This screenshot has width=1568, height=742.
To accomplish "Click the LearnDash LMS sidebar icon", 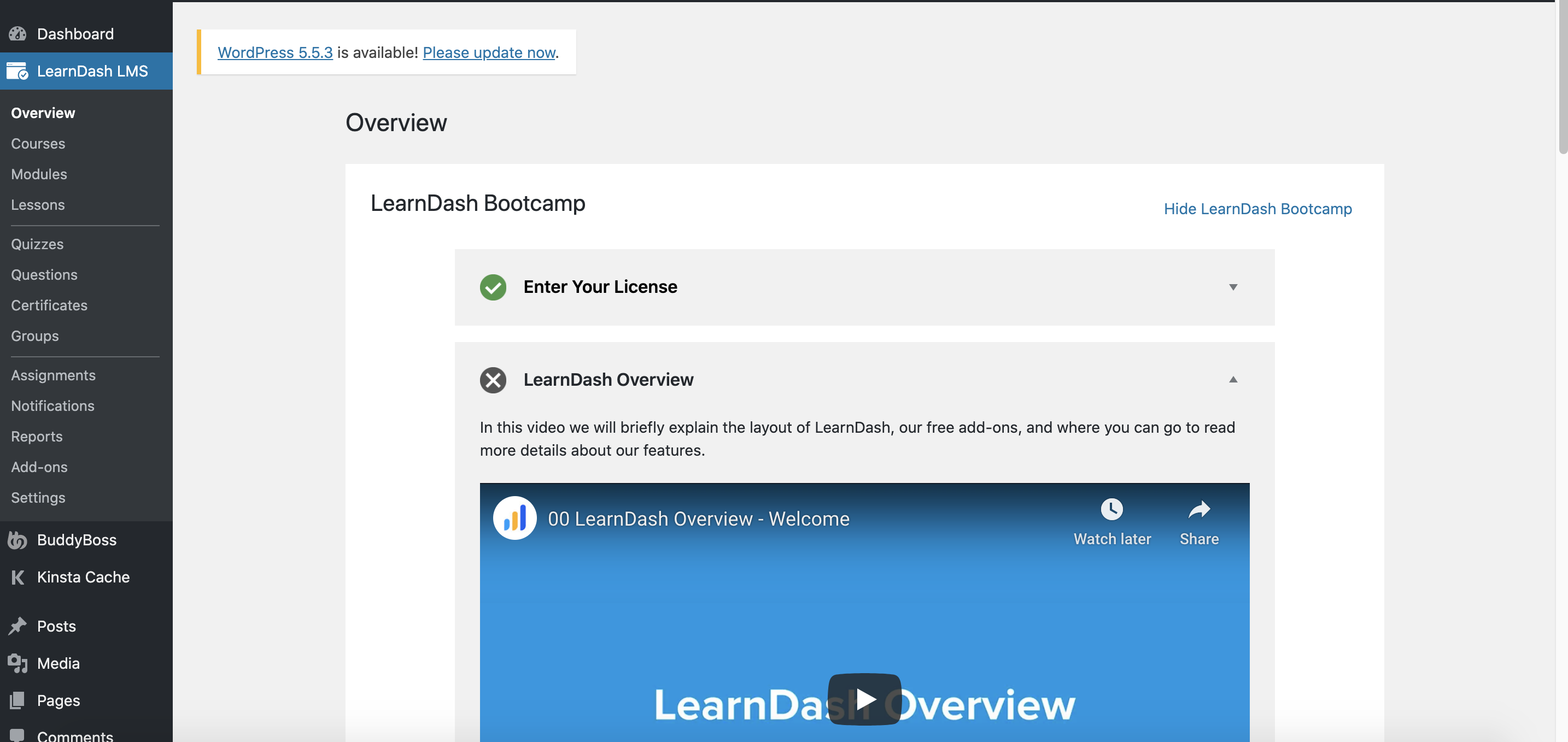I will pos(17,70).
